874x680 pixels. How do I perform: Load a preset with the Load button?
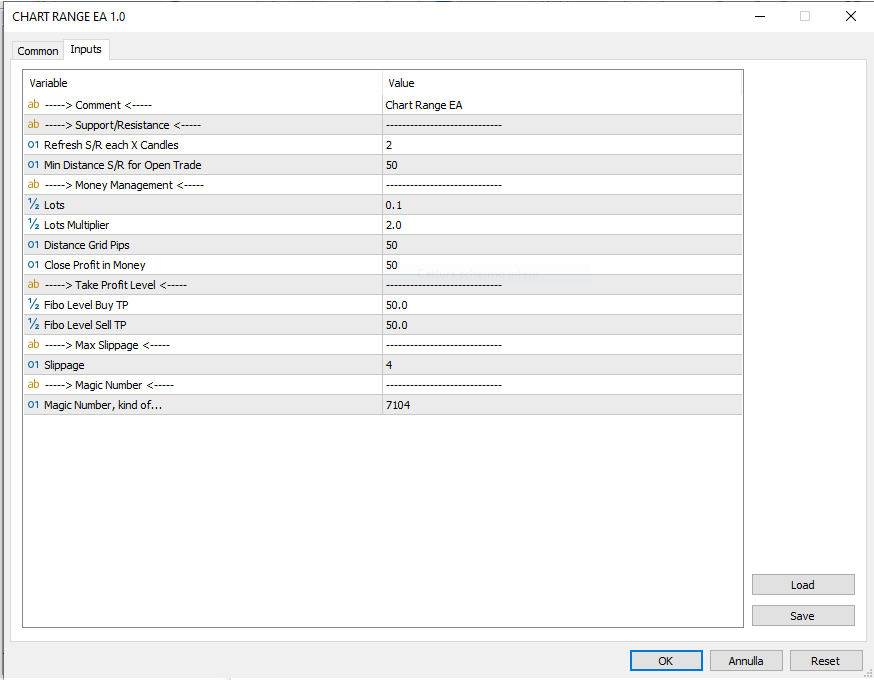click(803, 585)
